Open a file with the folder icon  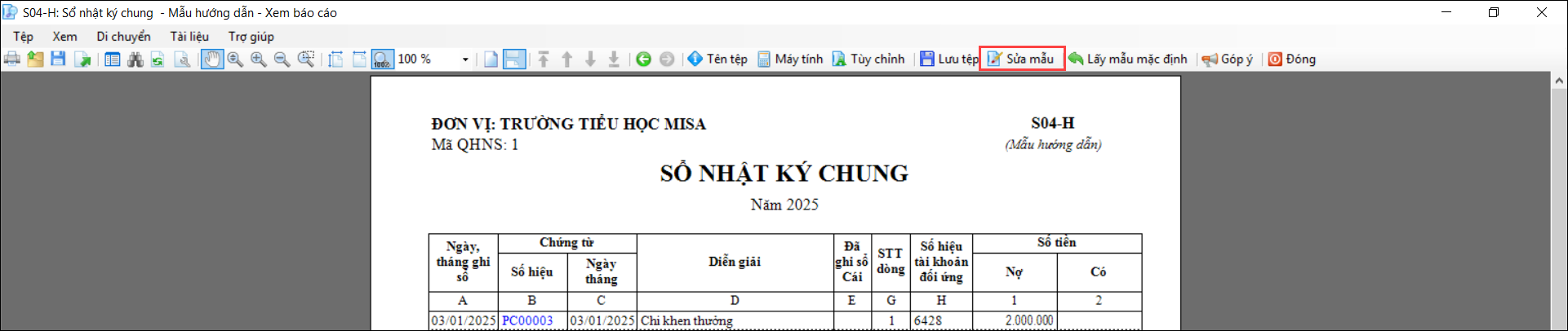point(35,59)
